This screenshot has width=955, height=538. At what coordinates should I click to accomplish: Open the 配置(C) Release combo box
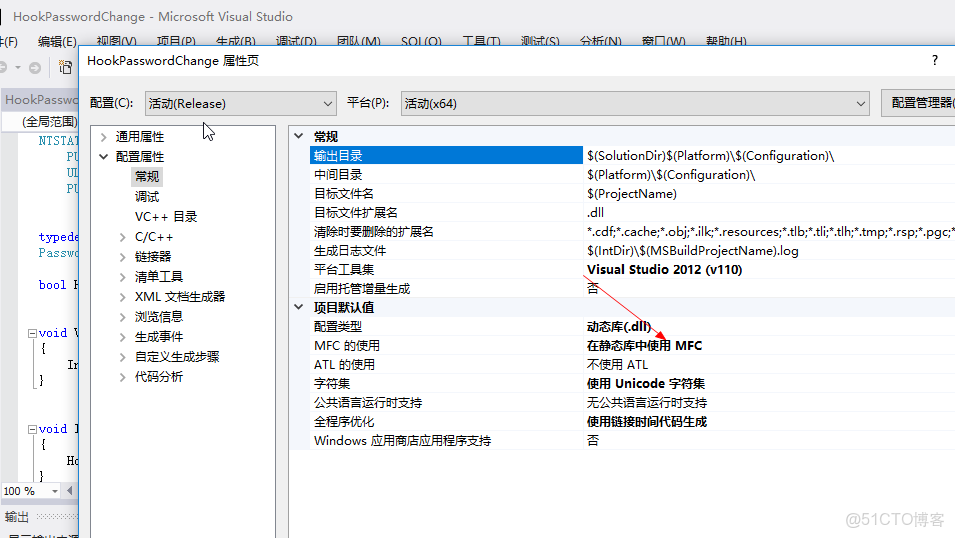click(x=241, y=104)
